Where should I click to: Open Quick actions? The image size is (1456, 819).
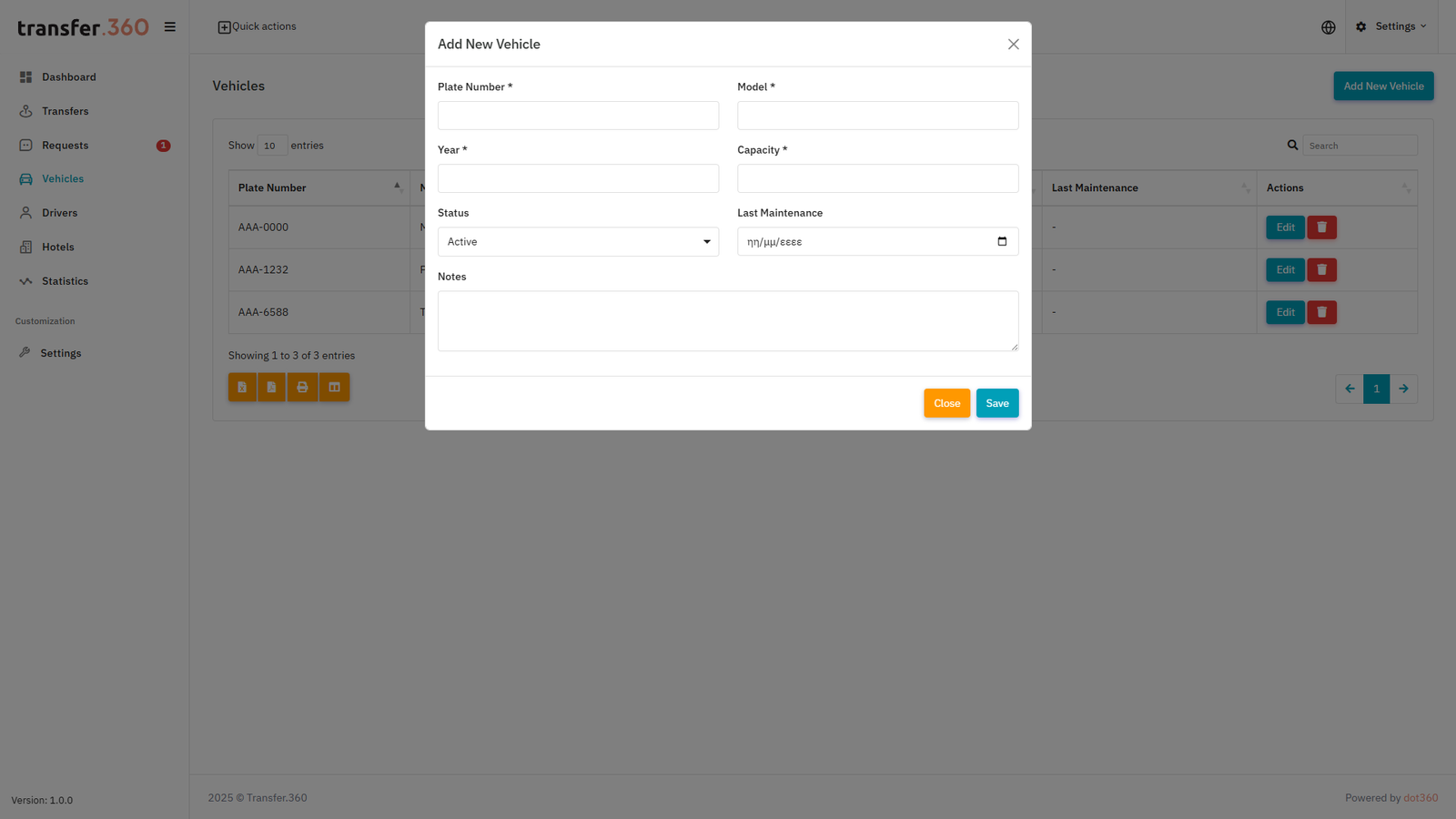click(257, 26)
